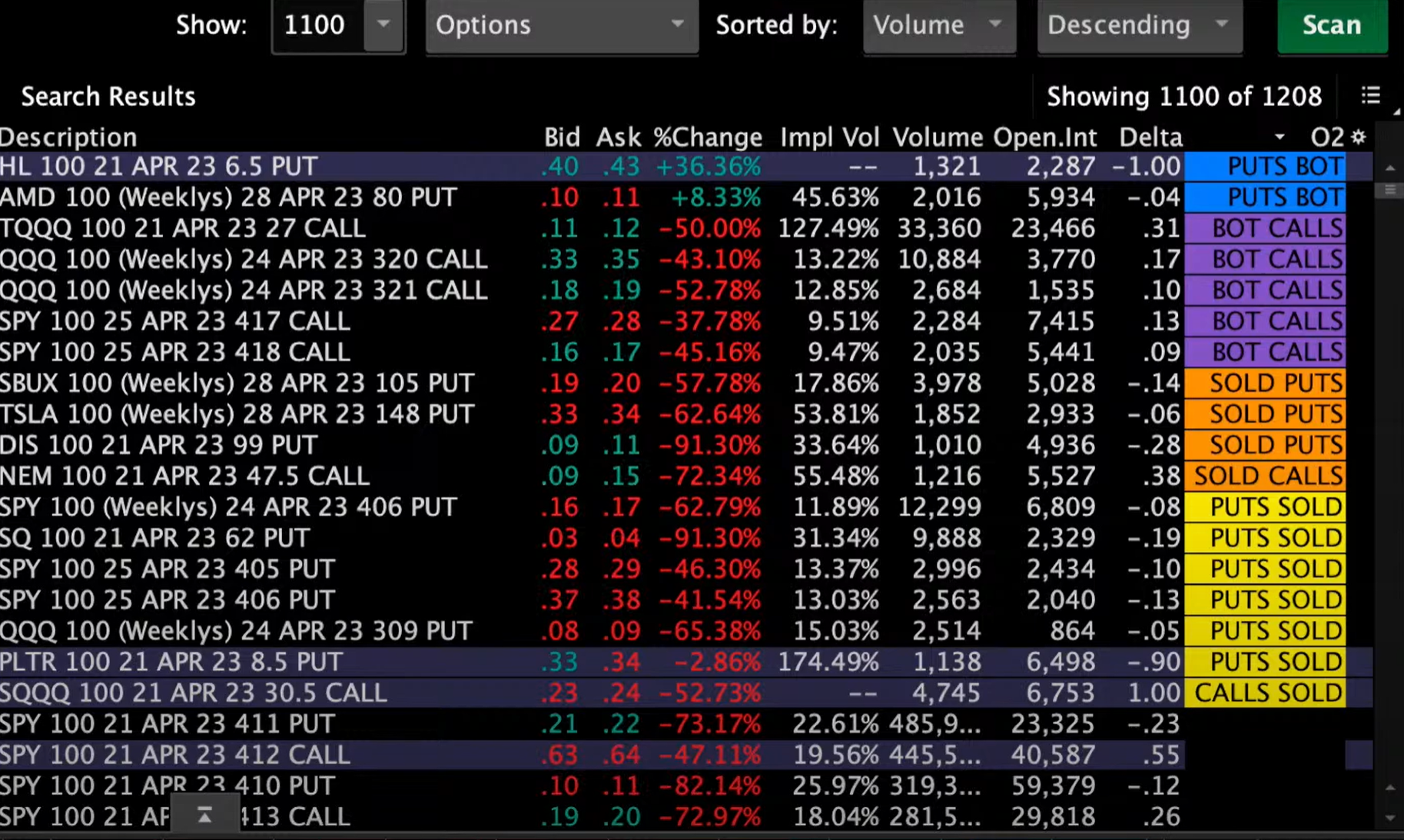This screenshot has height=840, width=1404.
Task: Click orange SOLD CALLS tag on NEM row
Action: click(1265, 476)
